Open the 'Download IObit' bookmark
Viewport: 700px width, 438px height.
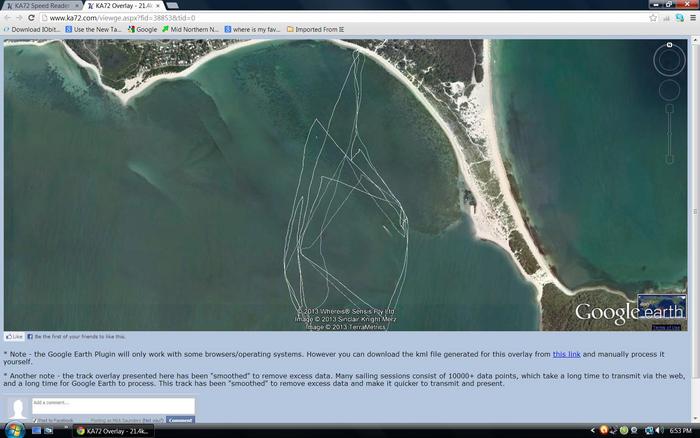[x=34, y=29]
